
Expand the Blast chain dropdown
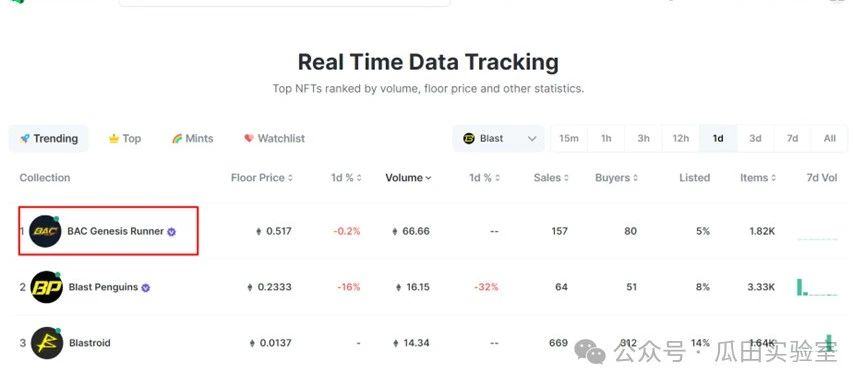[x=499, y=138]
